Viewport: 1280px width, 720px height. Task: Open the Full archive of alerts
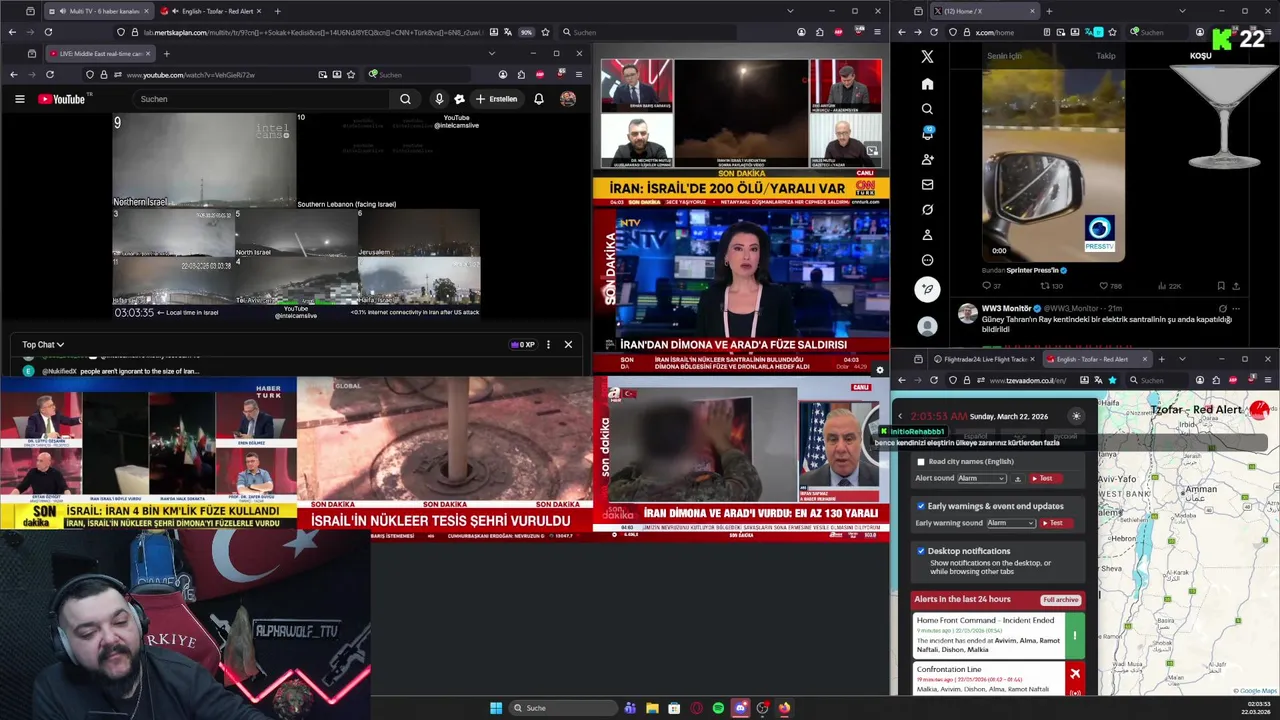pyautogui.click(x=1061, y=600)
